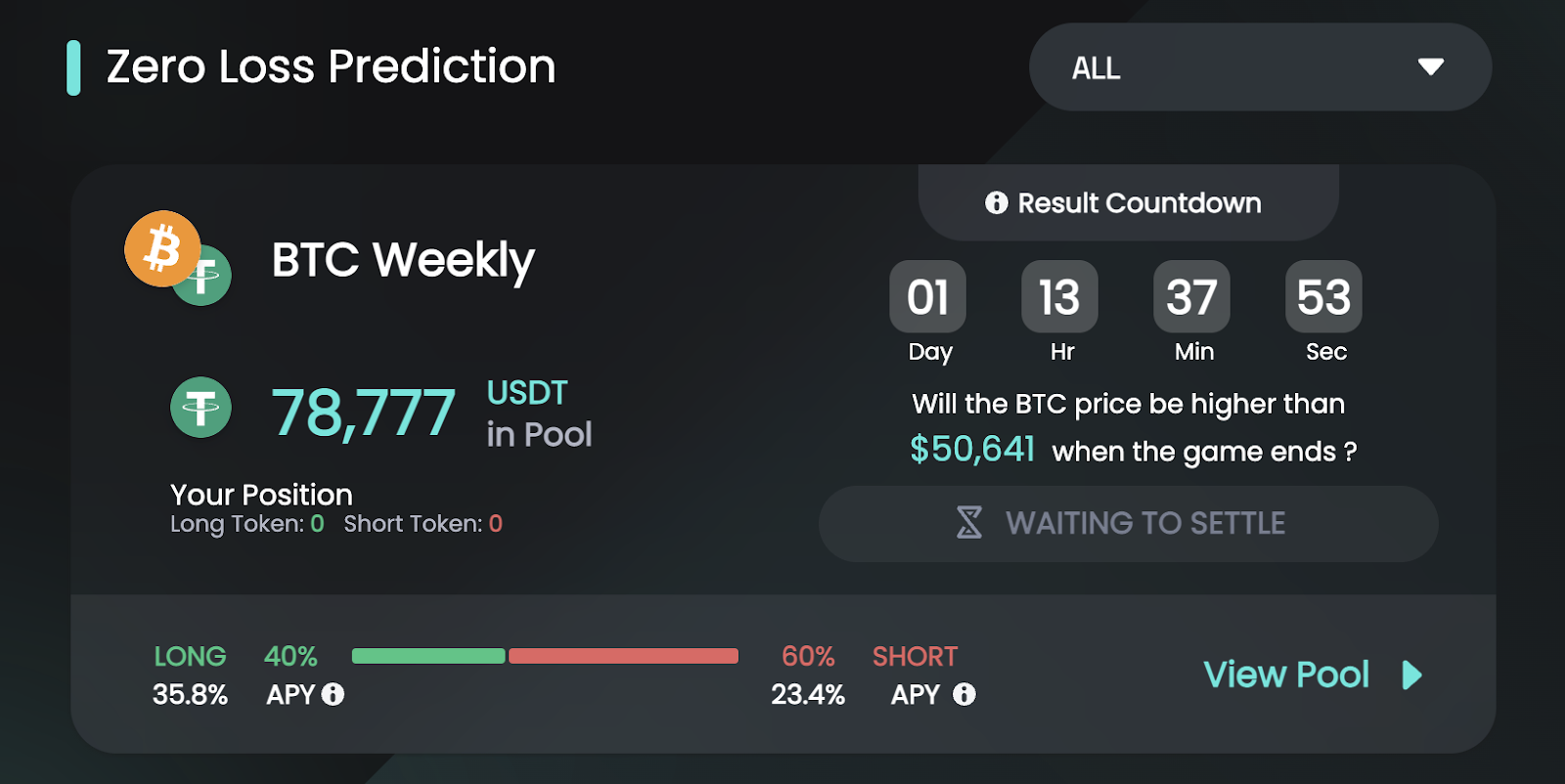Click the Result Countdown tab header

(1128, 202)
